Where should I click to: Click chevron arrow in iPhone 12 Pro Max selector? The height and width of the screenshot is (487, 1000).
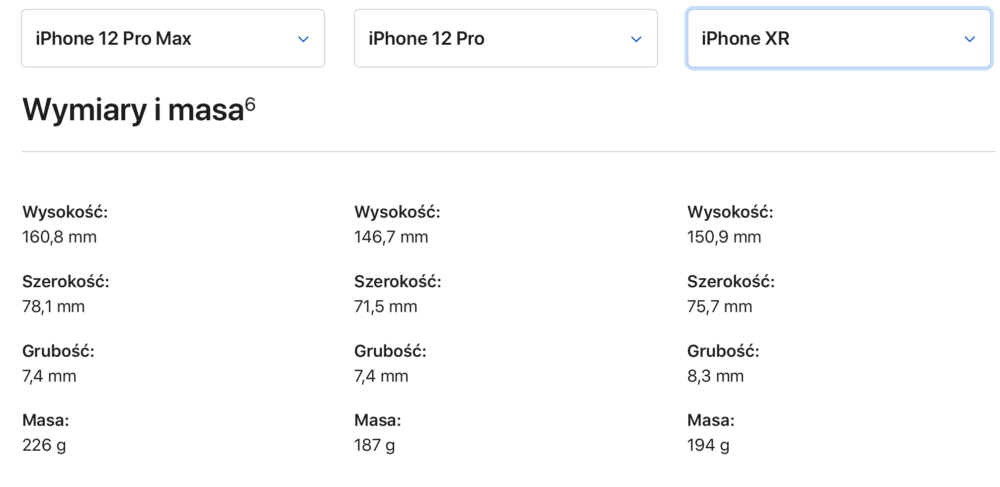303,39
